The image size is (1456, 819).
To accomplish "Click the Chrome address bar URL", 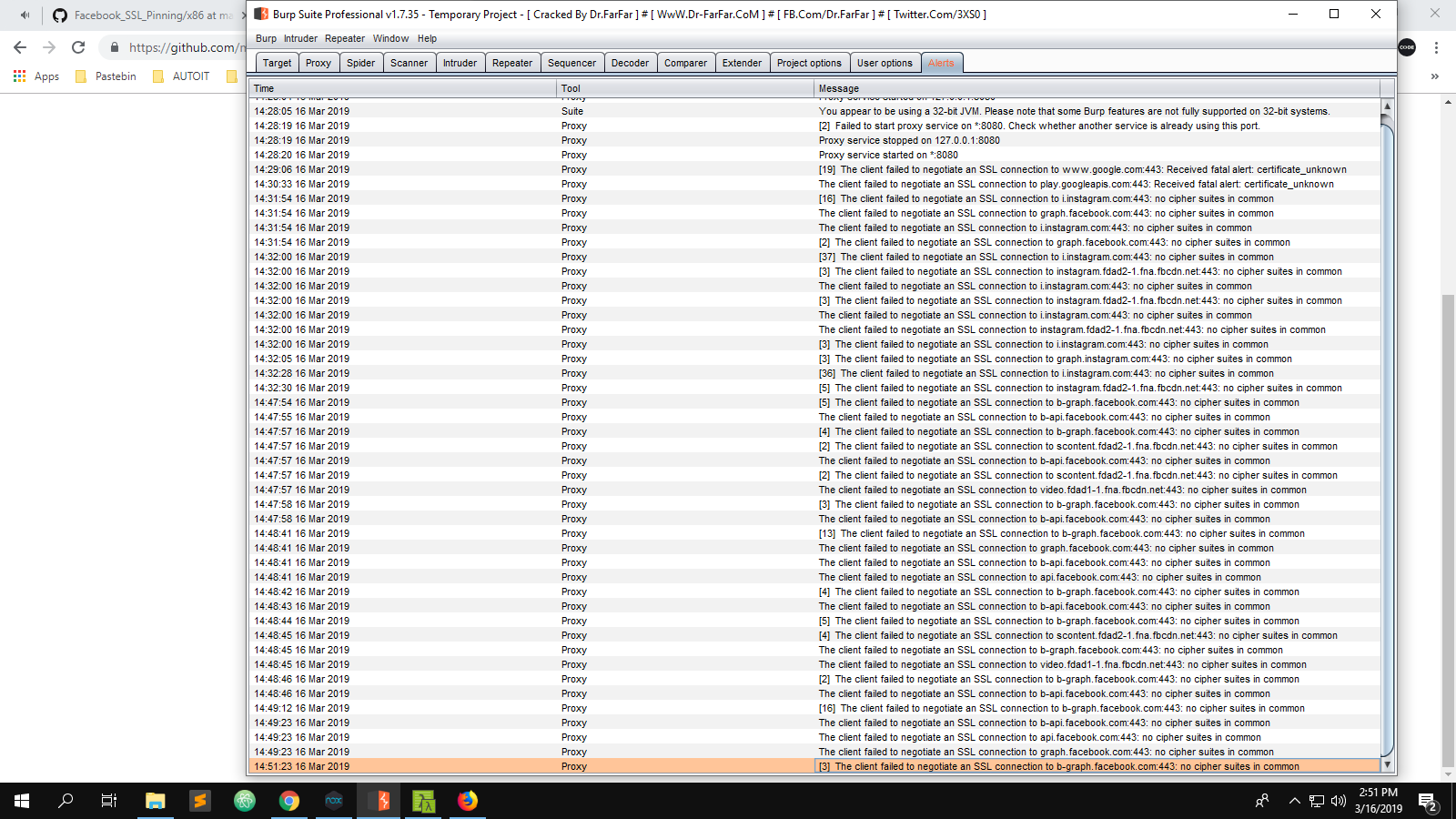I will [x=187, y=47].
